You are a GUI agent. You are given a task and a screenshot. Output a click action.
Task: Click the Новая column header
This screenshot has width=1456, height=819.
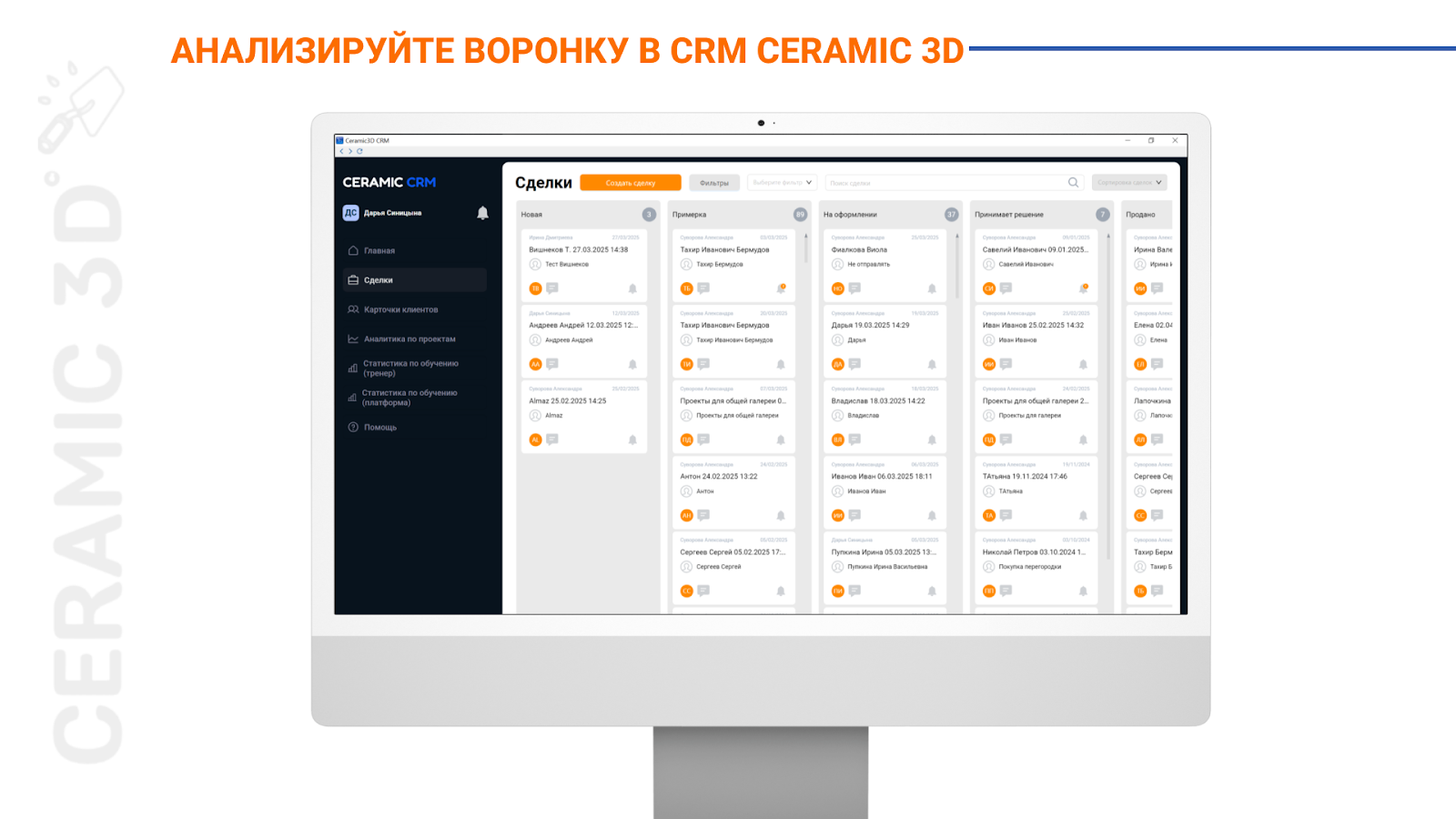point(531,215)
